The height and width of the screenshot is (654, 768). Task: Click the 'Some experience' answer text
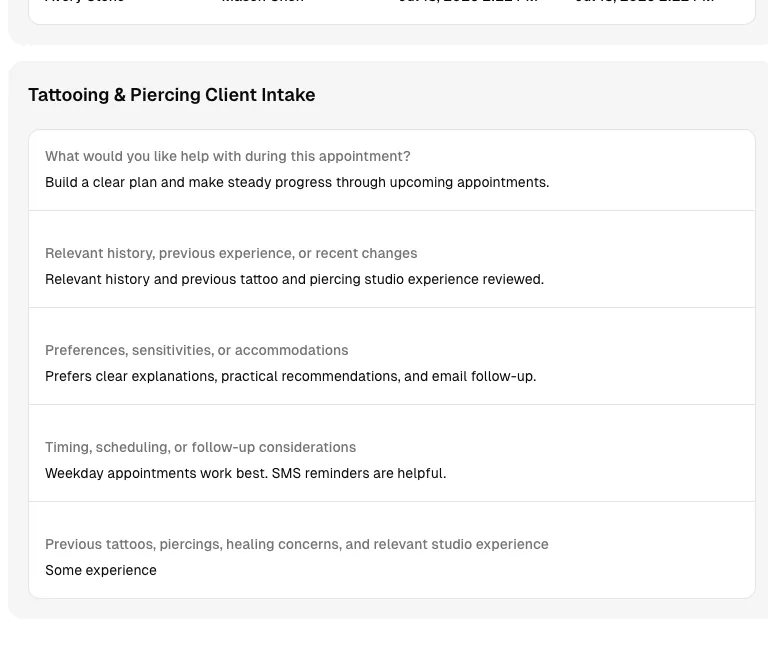click(x=101, y=570)
